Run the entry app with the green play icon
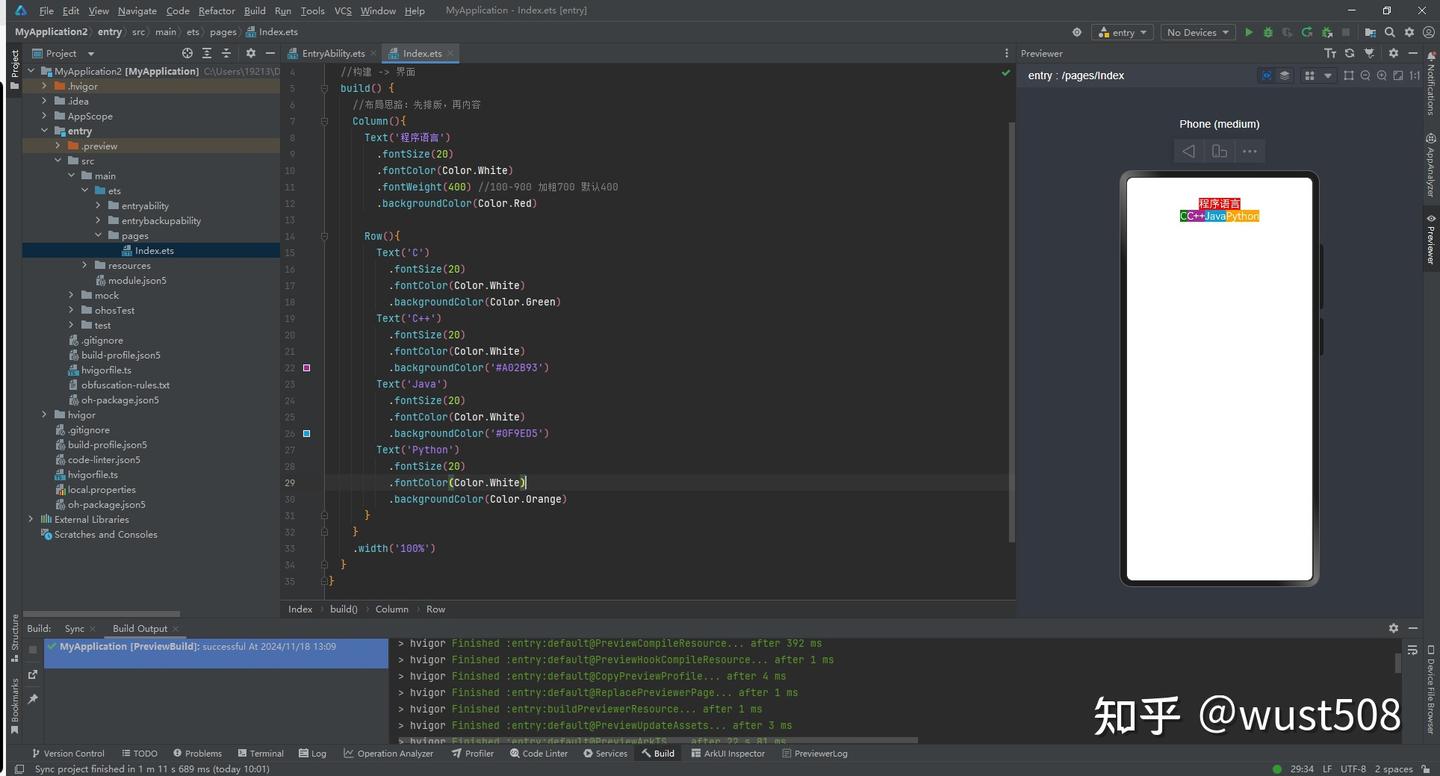The image size is (1440, 776). pos(1248,32)
